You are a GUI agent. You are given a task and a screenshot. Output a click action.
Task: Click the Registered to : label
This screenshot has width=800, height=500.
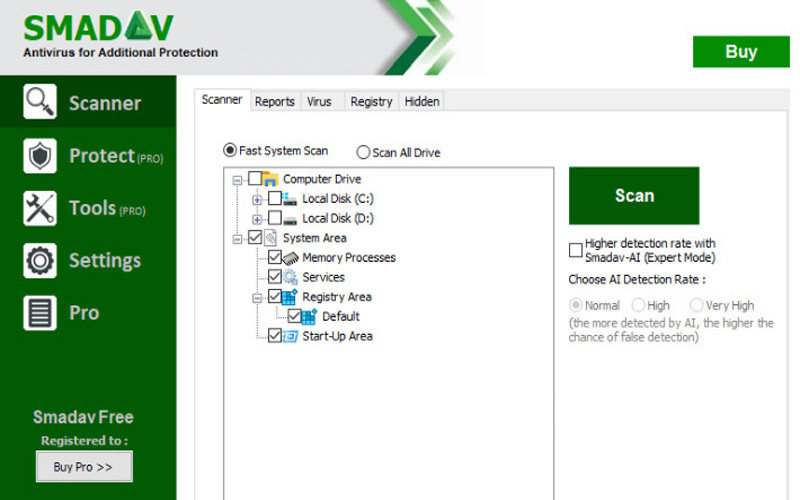tap(85, 440)
